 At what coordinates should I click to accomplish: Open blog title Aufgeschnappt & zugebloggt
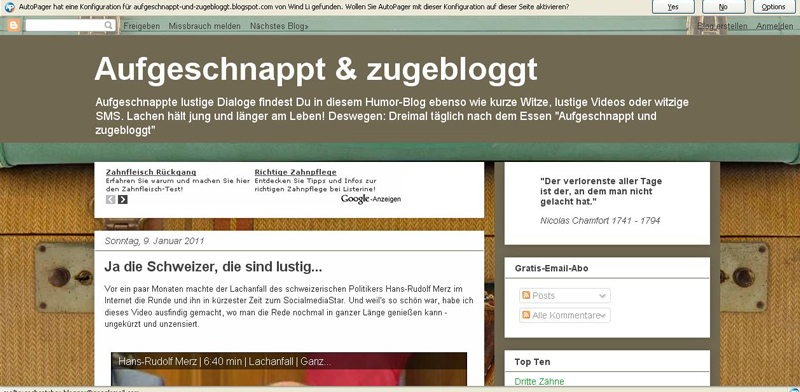[316, 68]
